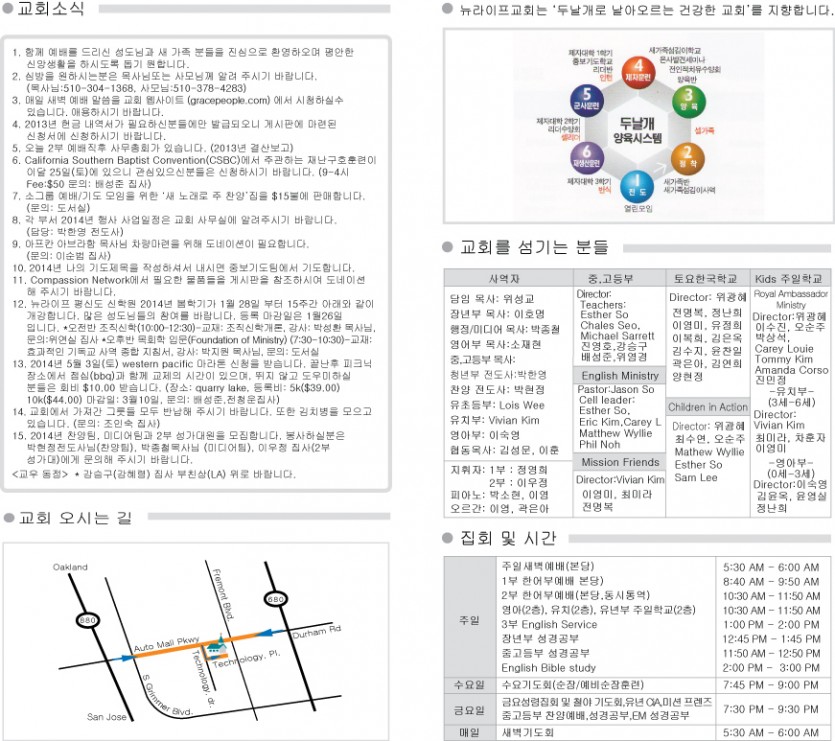Click announcement 13 about western pacific marathon
The height and width of the screenshot is (741, 835).
pyautogui.click(x=192, y=381)
